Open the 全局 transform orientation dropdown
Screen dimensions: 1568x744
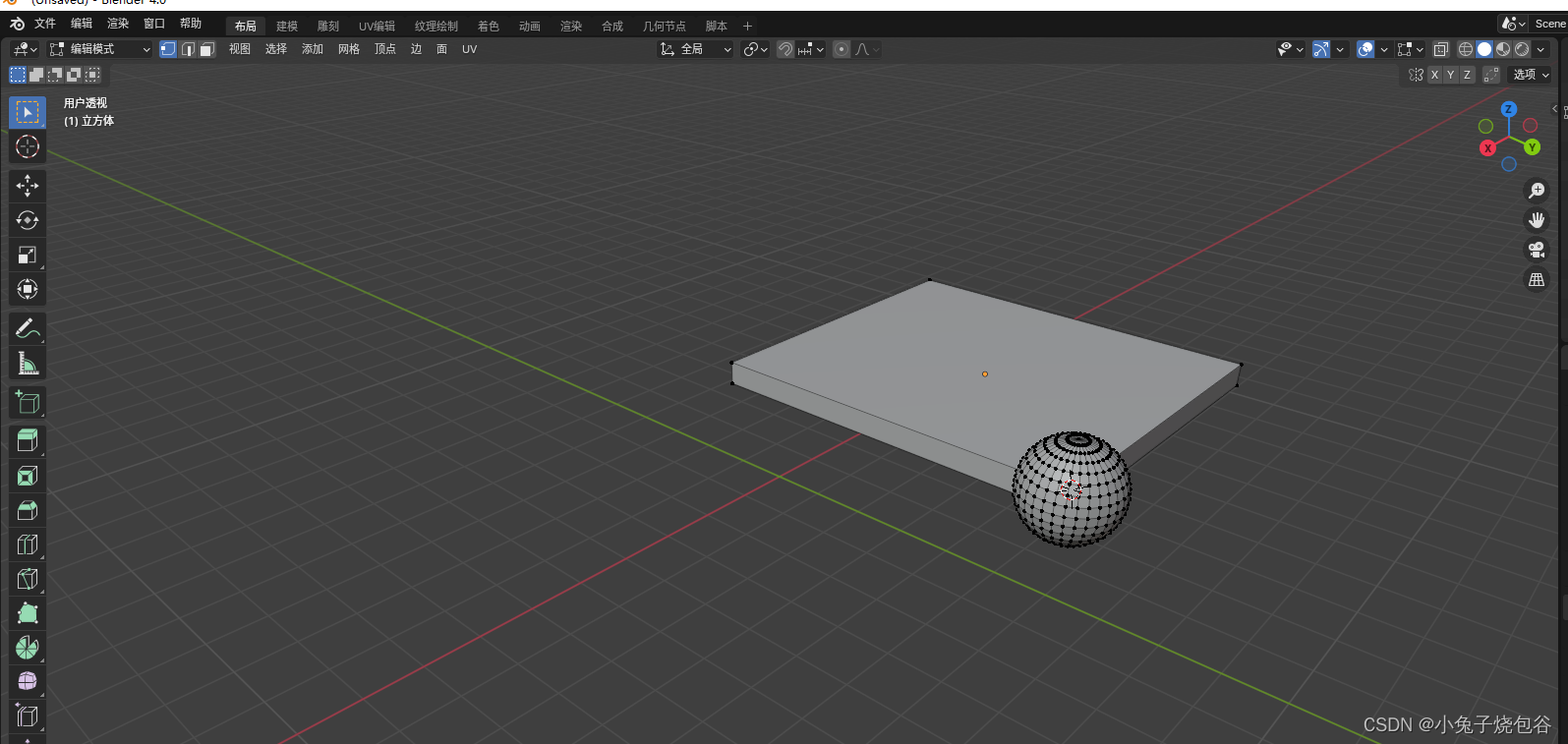696,49
